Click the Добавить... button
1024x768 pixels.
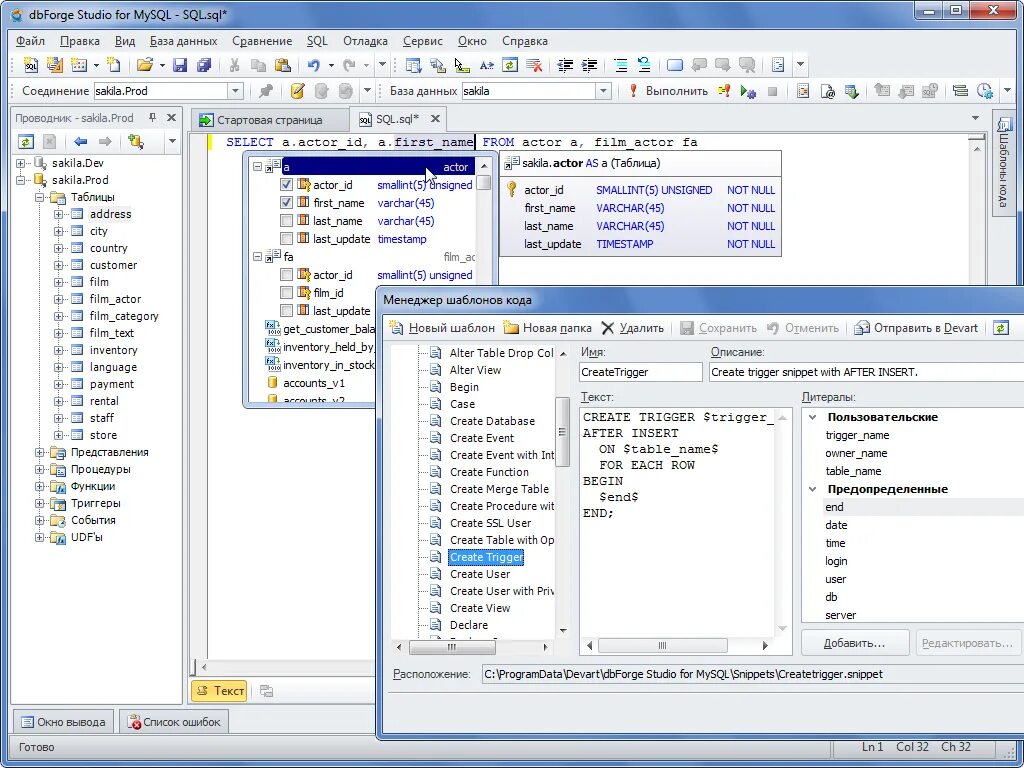point(854,643)
